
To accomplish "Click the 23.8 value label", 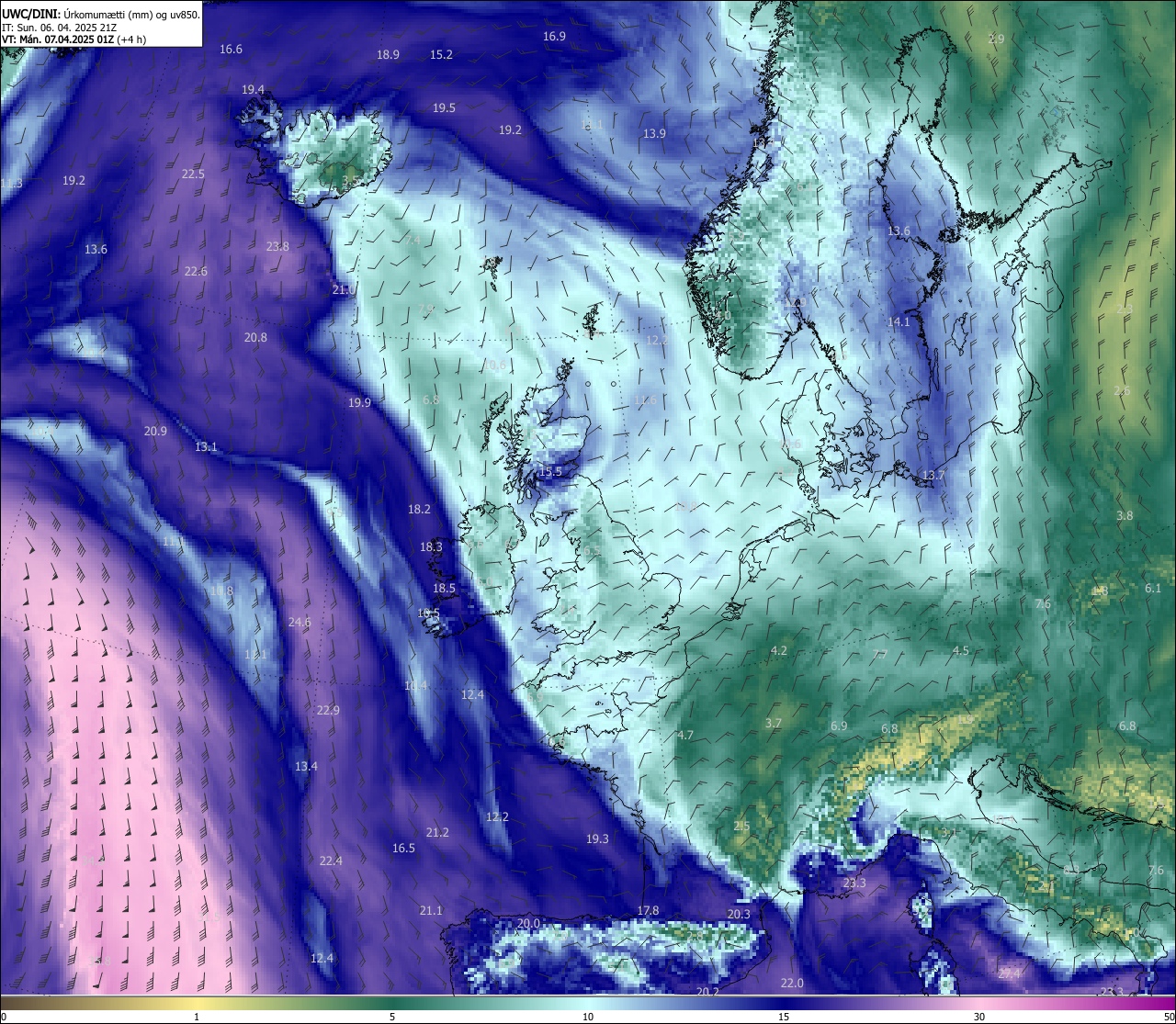I will pos(277,247).
